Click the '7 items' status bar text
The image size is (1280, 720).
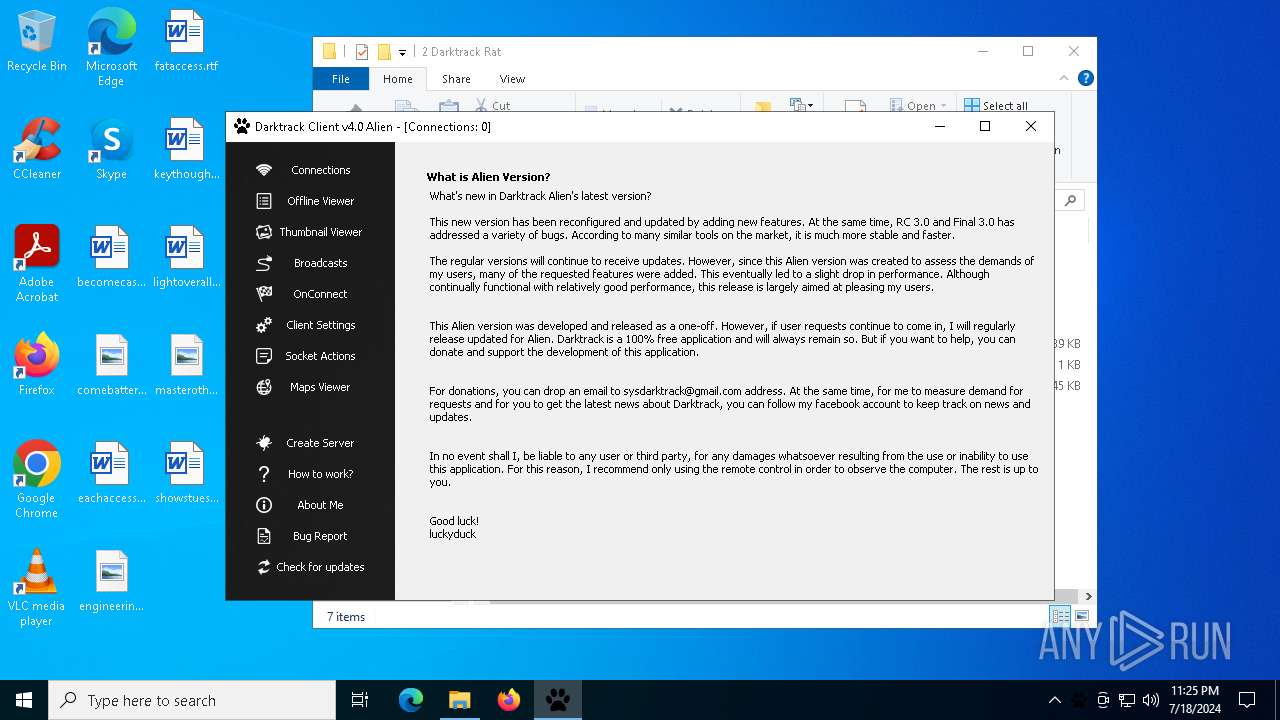point(346,617)
